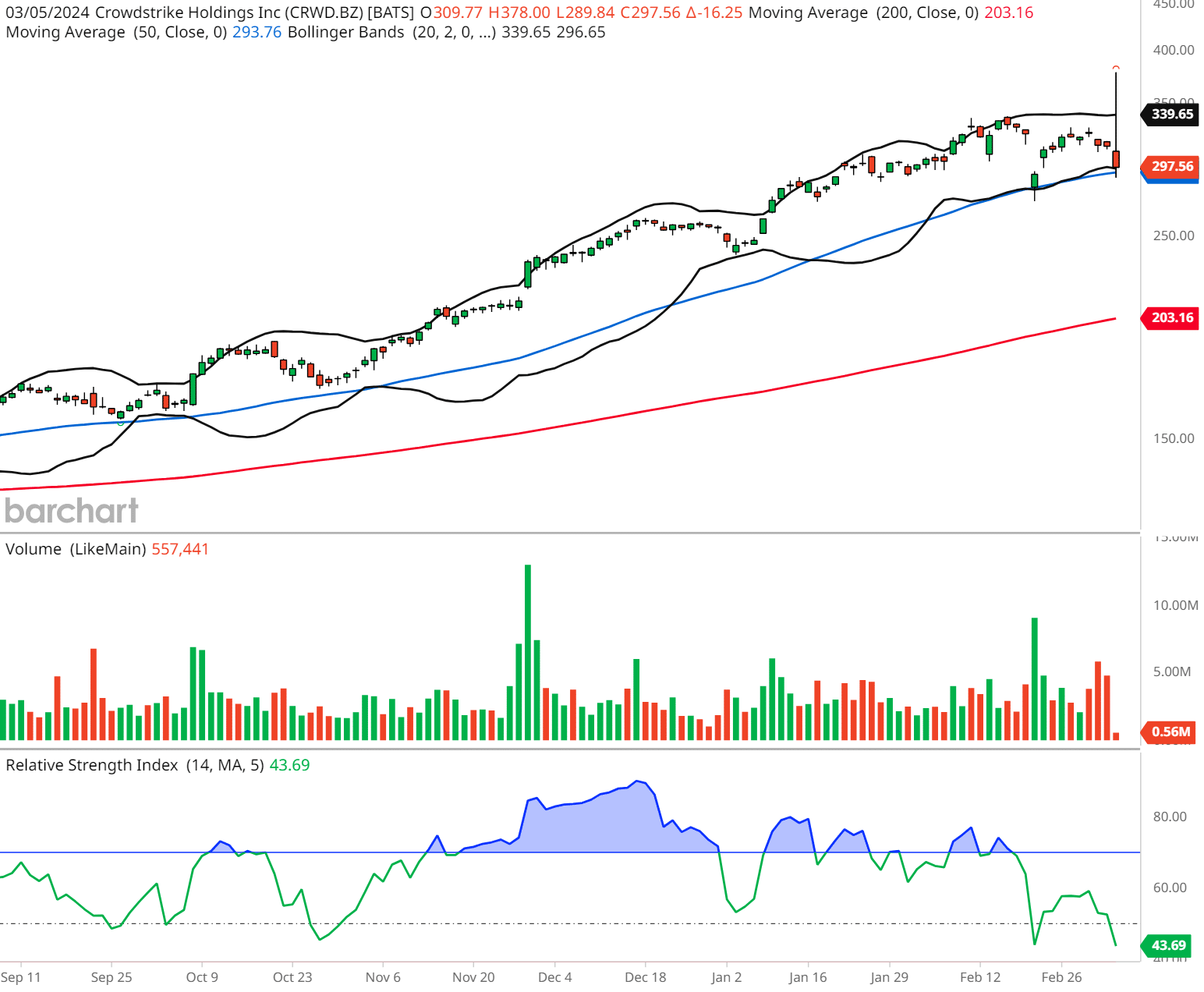The height and width of the screenshot is (992, 1204).
Task: Click the 'Crowdstrike Holdings Inc (CRWD.BZ)' title text
Action: pos(230,12)
